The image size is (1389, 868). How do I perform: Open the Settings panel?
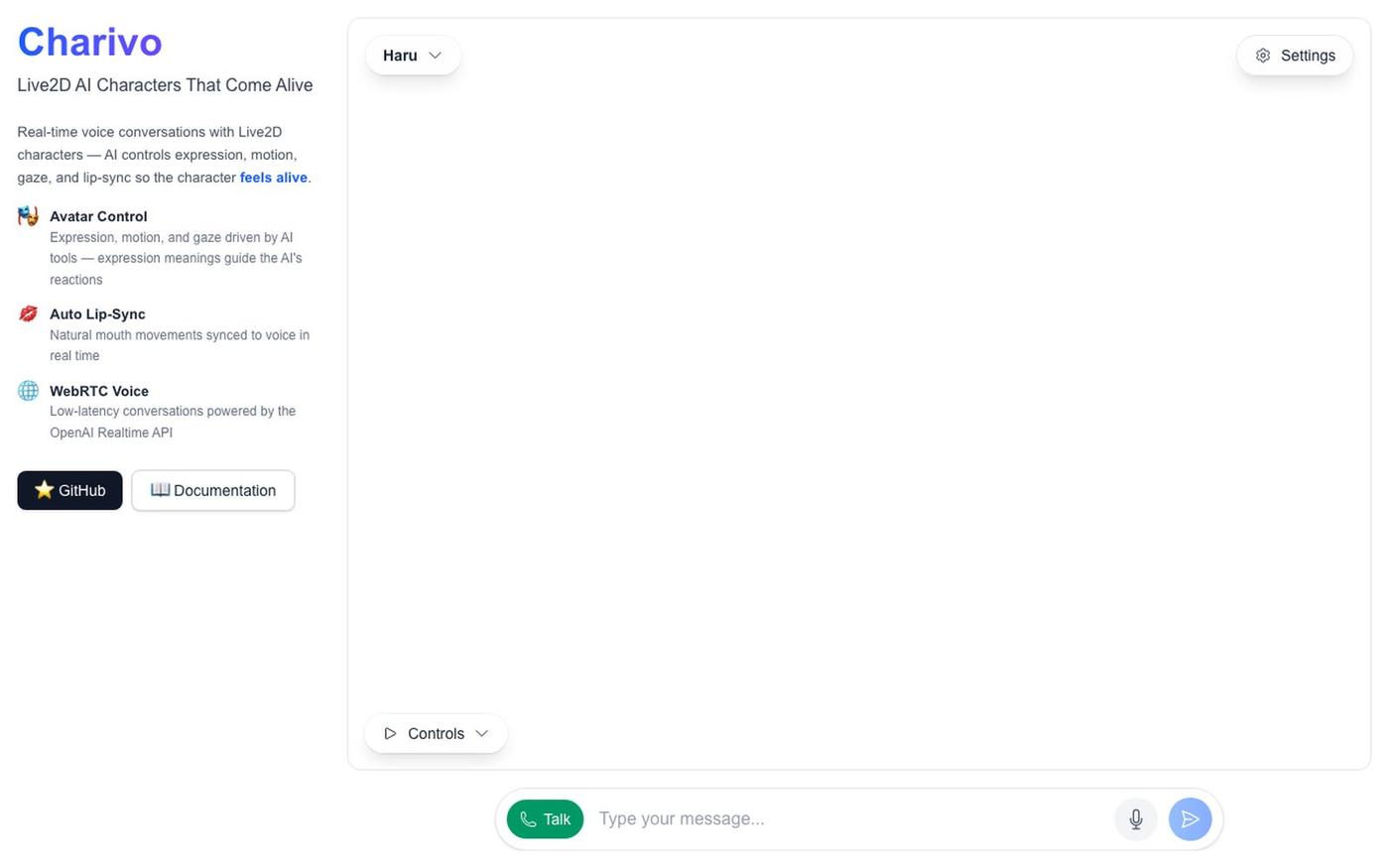point(1295,56)
